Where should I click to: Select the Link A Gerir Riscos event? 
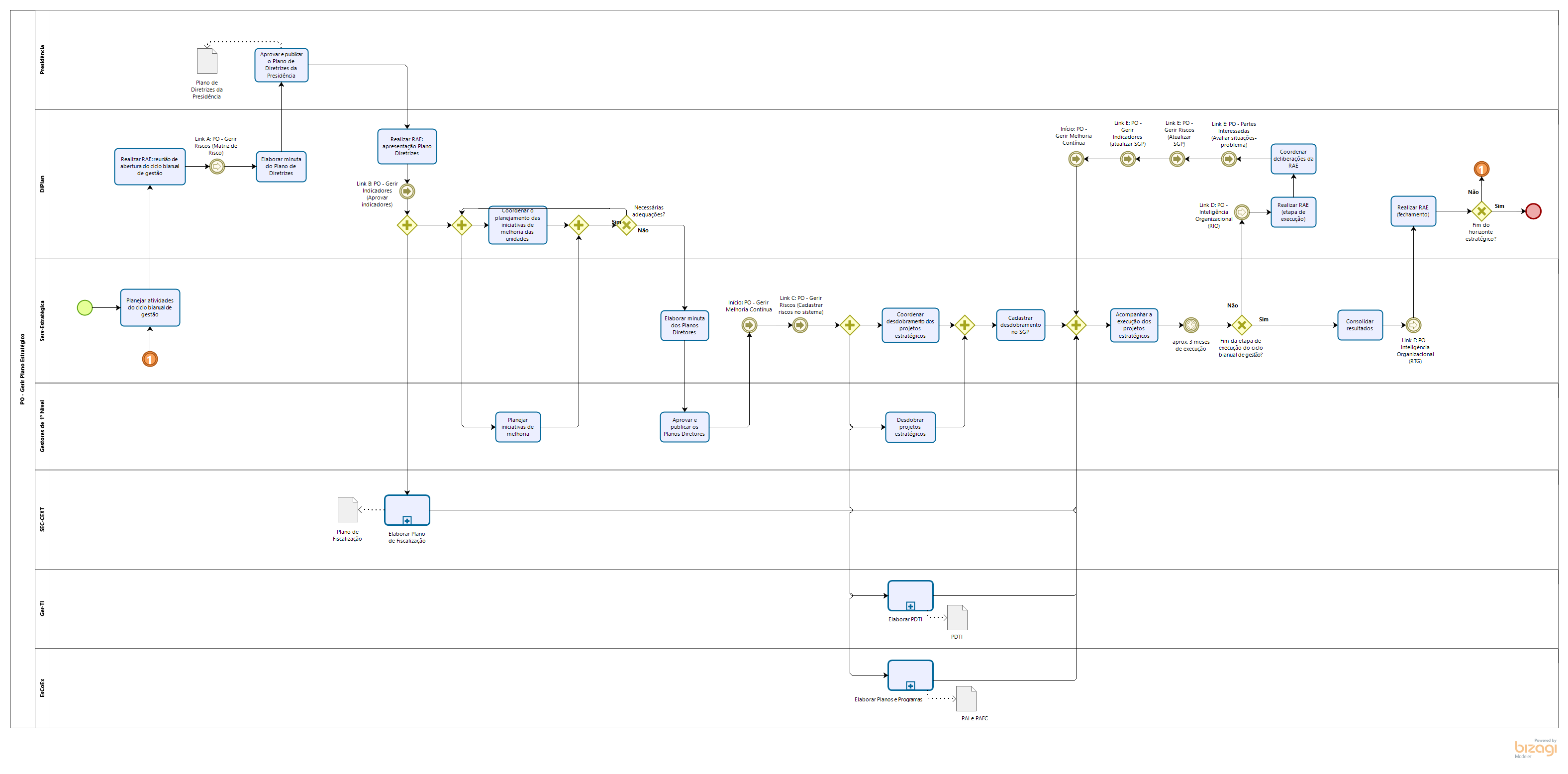[217, 166]
